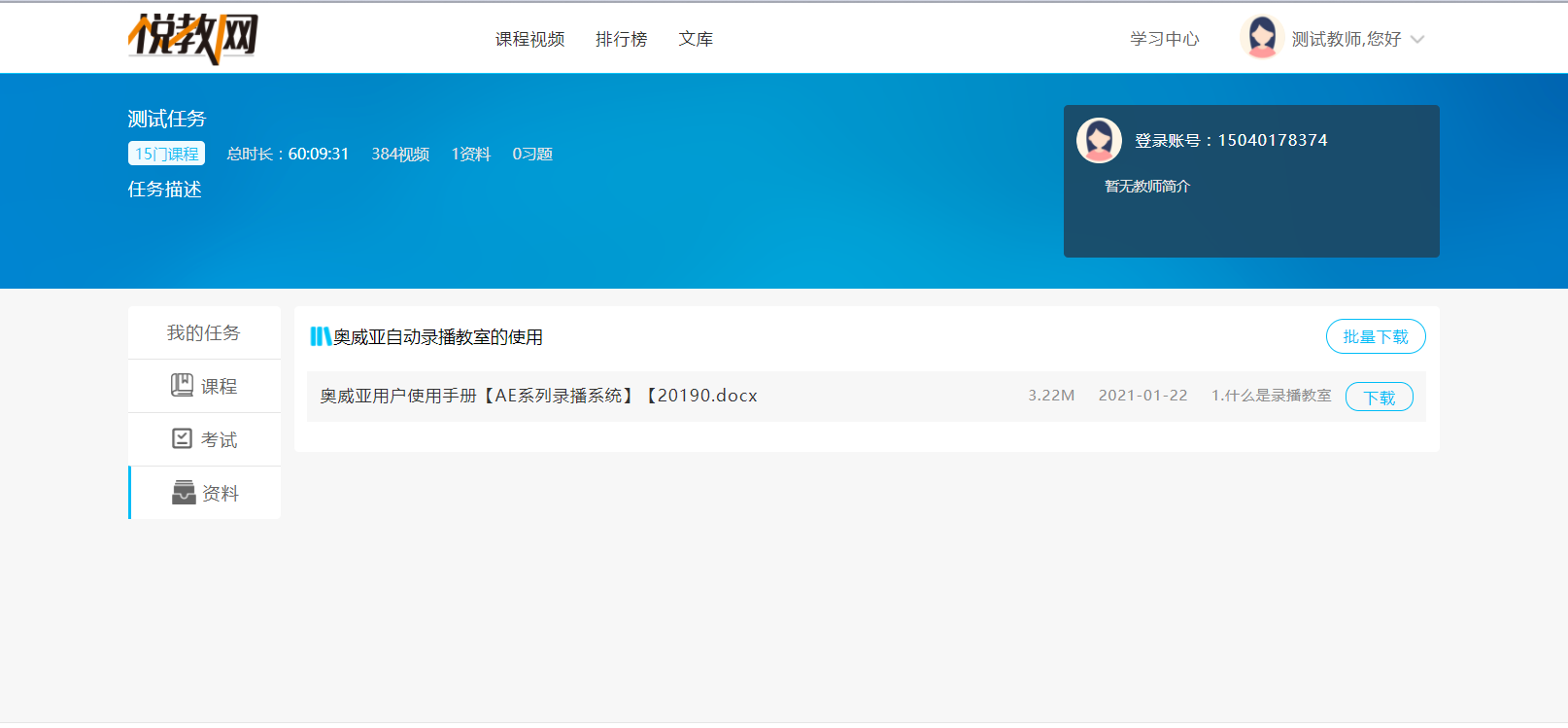Expand the user menu chevron
Screen dimensions: 1568x728
coord(1417,40)
